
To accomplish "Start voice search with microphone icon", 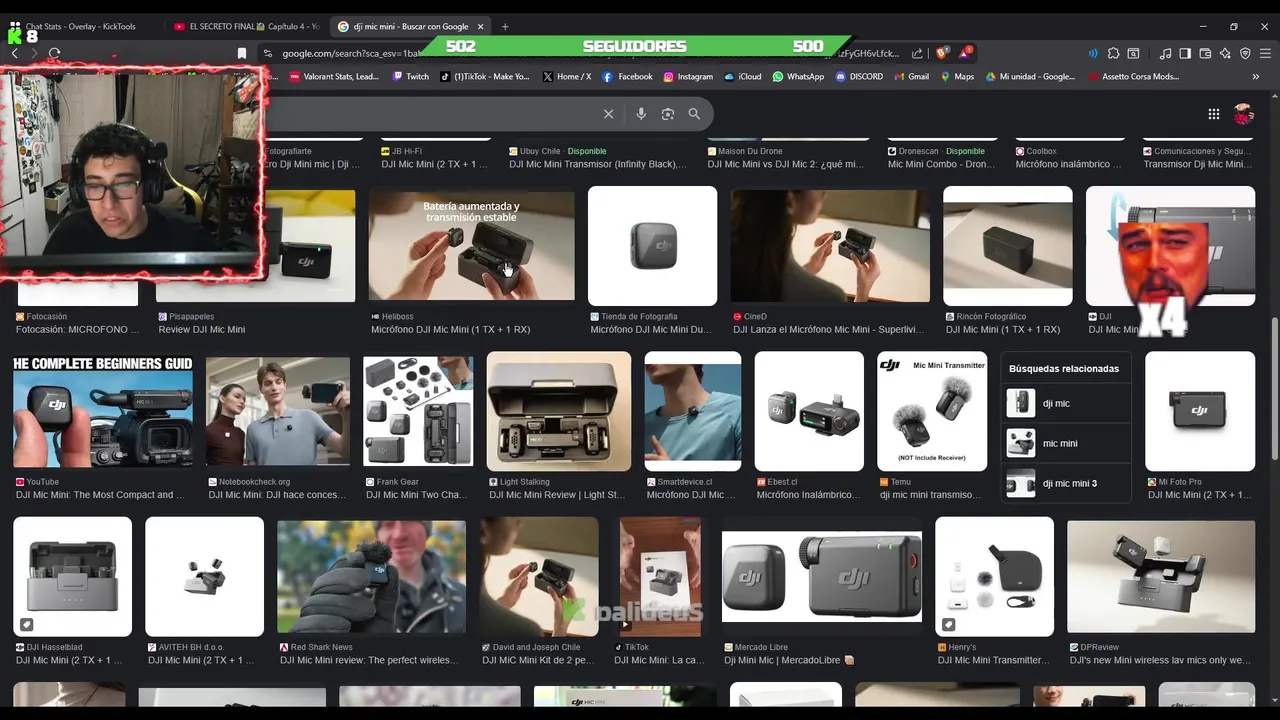I will [x=641, y=114].
